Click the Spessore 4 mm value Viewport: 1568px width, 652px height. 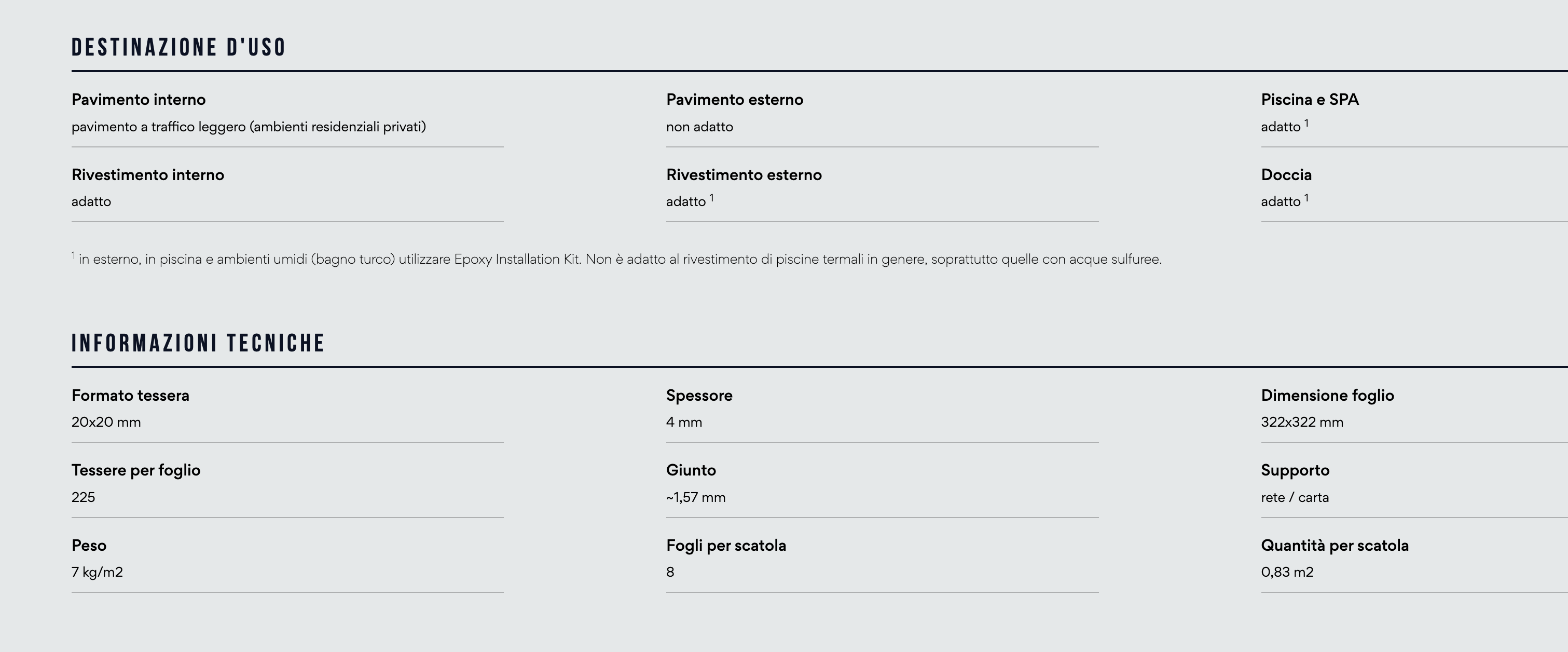point(684,423)
